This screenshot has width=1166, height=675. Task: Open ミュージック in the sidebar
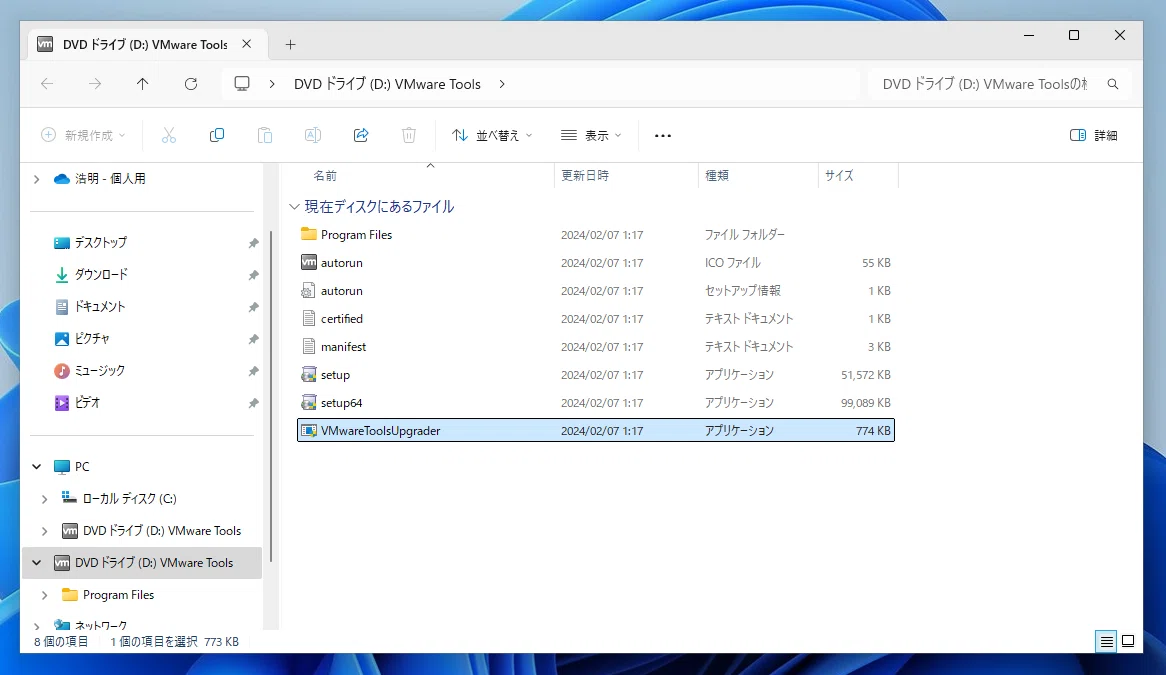tap(100, 371)
